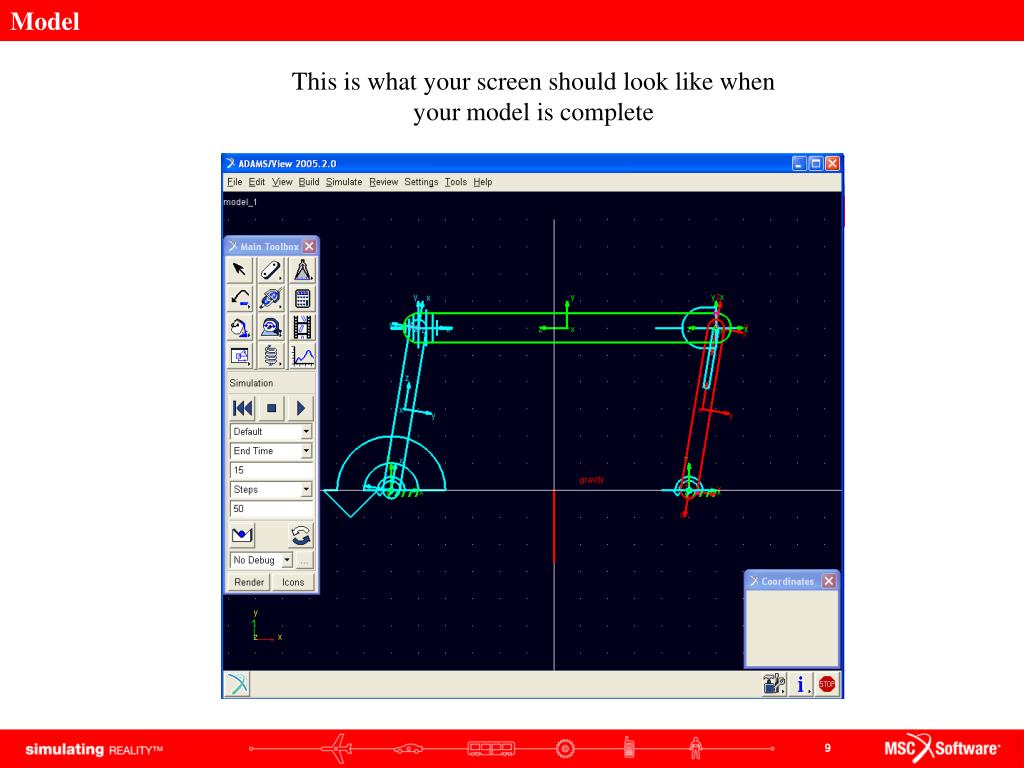Viewport: 1024px width, 768px height.
Task: Open the Settings menu
Action: (421, 182)
